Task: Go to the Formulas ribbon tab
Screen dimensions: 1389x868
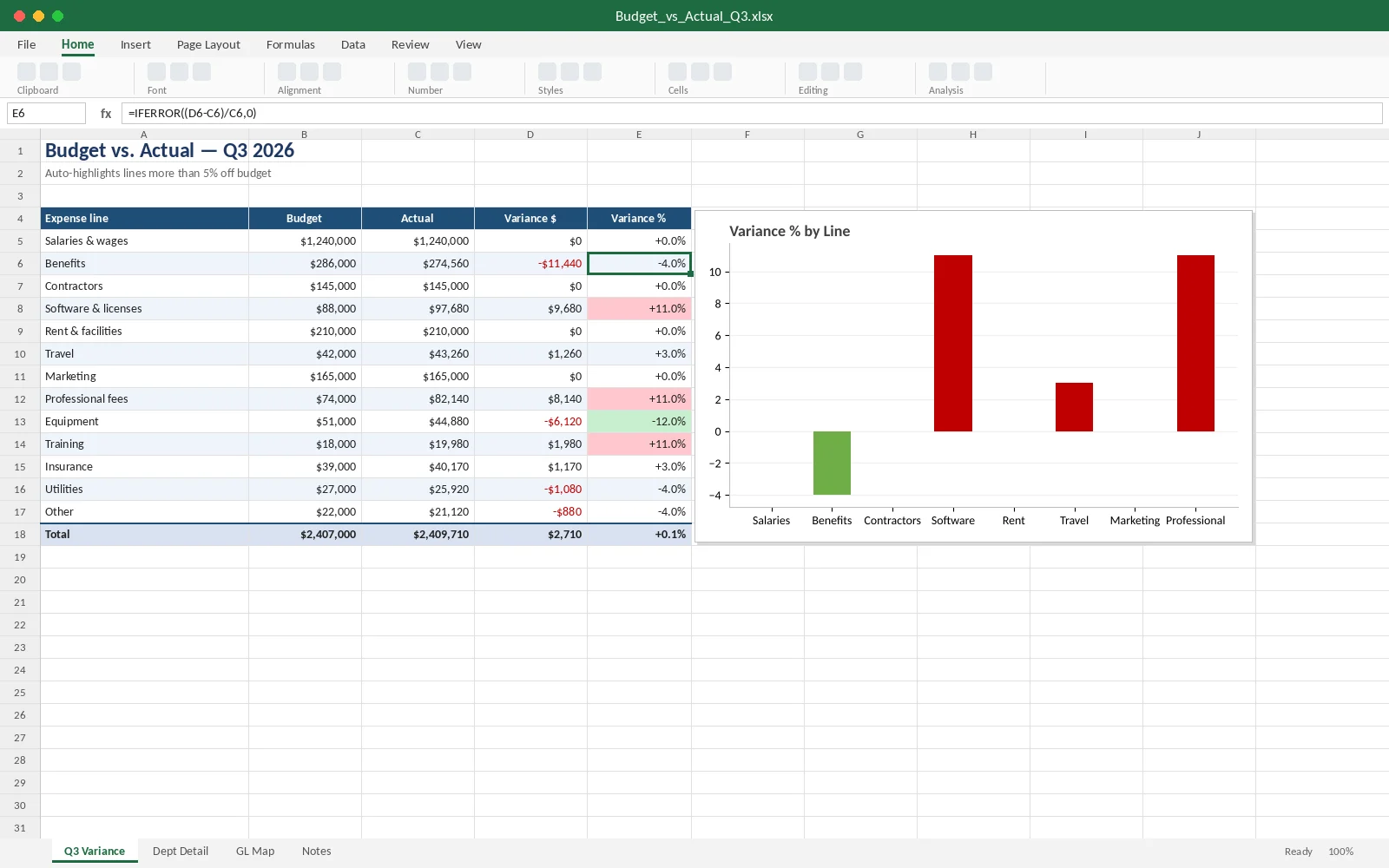Action: 291,44
